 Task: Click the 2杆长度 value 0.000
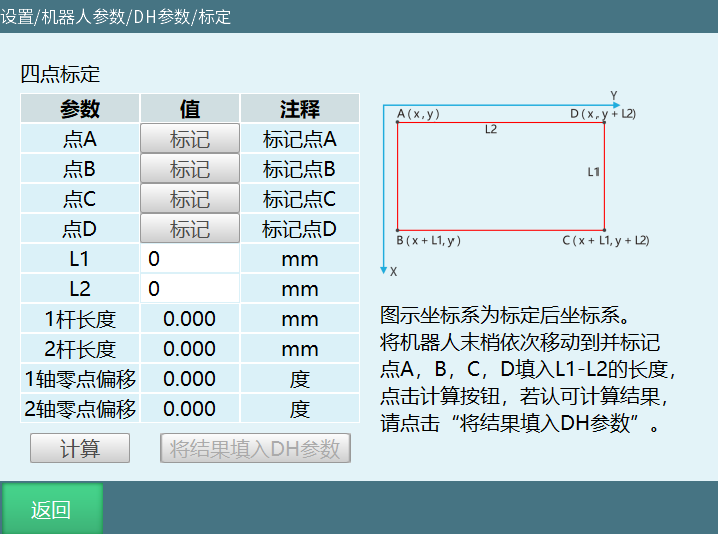[x=190, y=349]
